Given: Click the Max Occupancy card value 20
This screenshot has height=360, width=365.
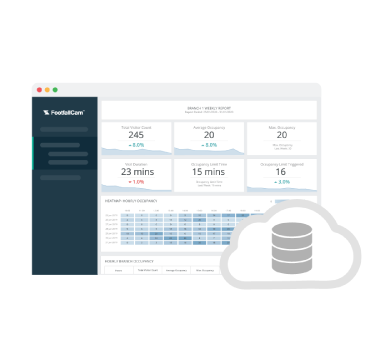Looking at the screenshot, I should point(282,135).
